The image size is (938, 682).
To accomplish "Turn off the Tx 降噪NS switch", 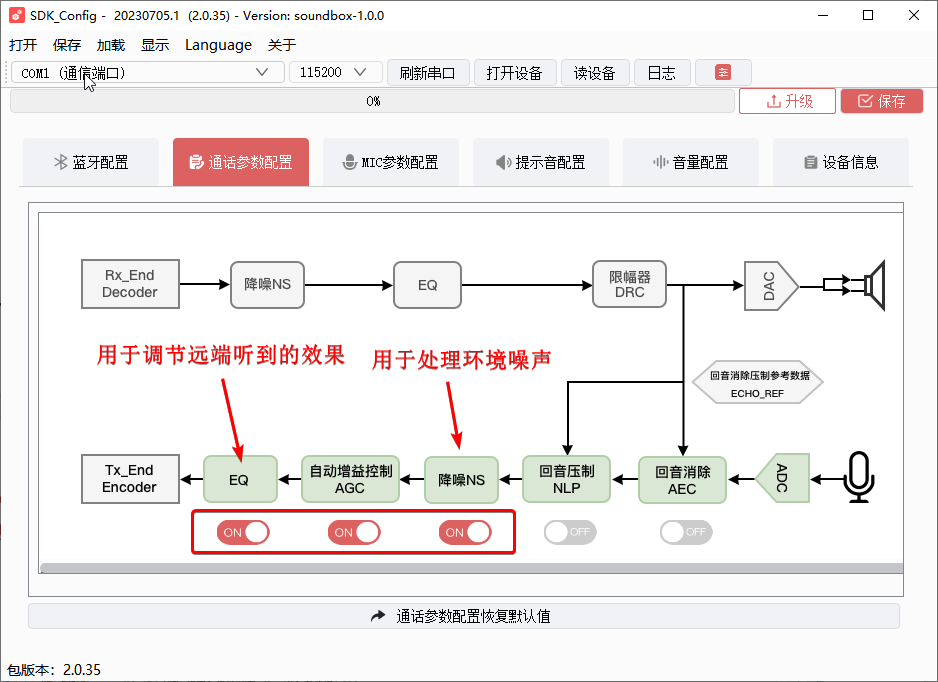I will pos(465,532).
